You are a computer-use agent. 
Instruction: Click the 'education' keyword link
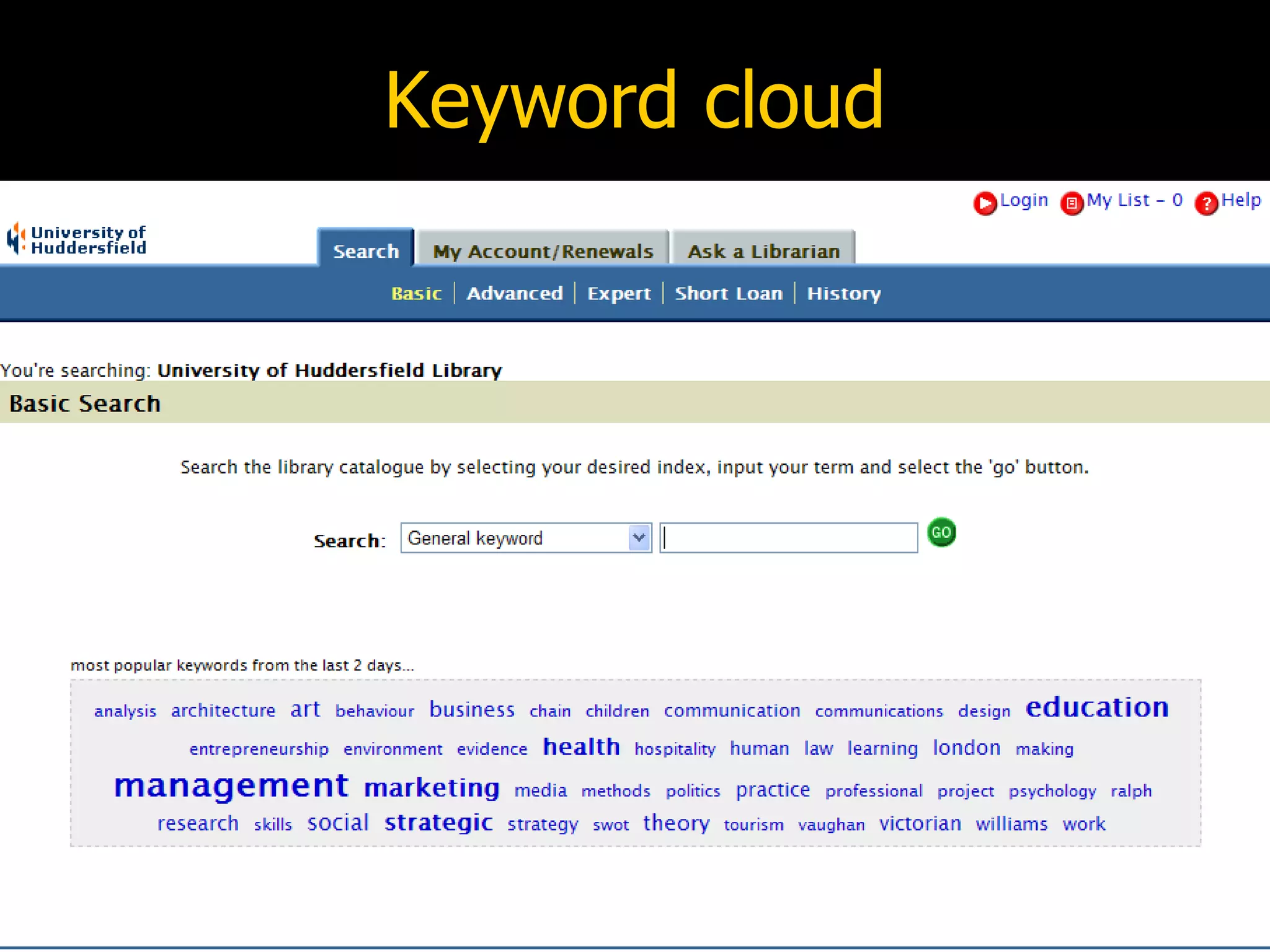[1096, 708]
